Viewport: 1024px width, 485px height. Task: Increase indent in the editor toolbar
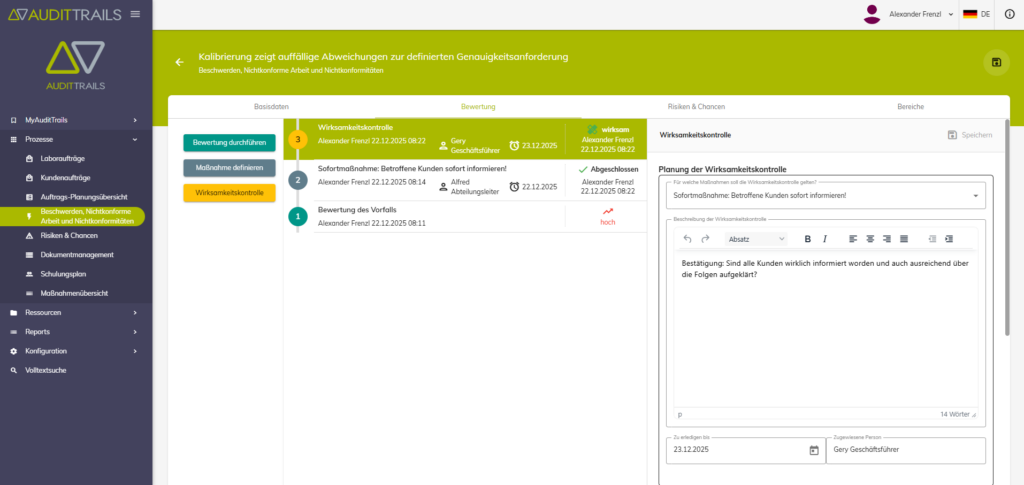point(949,239)
